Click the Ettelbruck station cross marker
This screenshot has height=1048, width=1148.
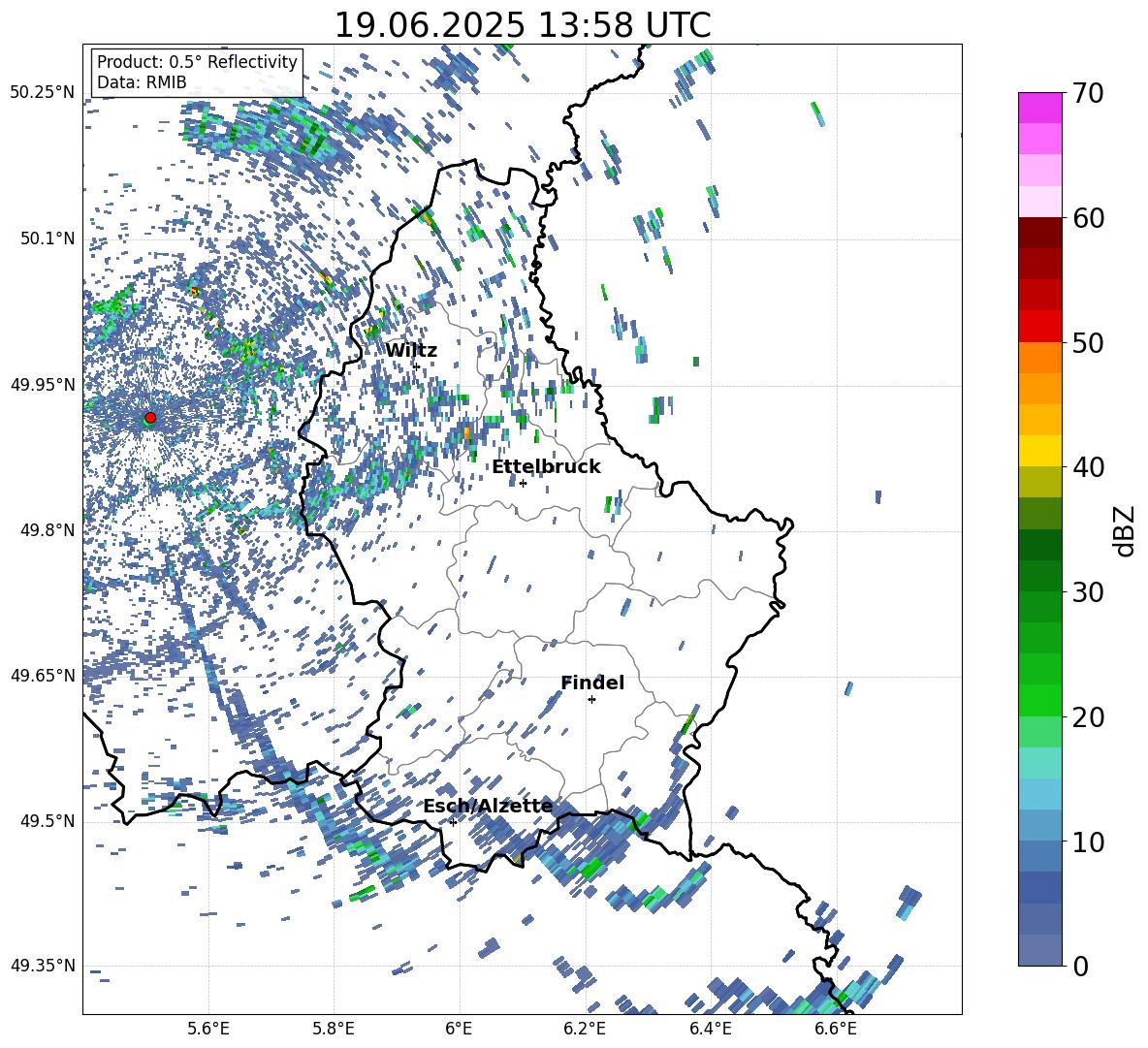(x=523, y=483)
